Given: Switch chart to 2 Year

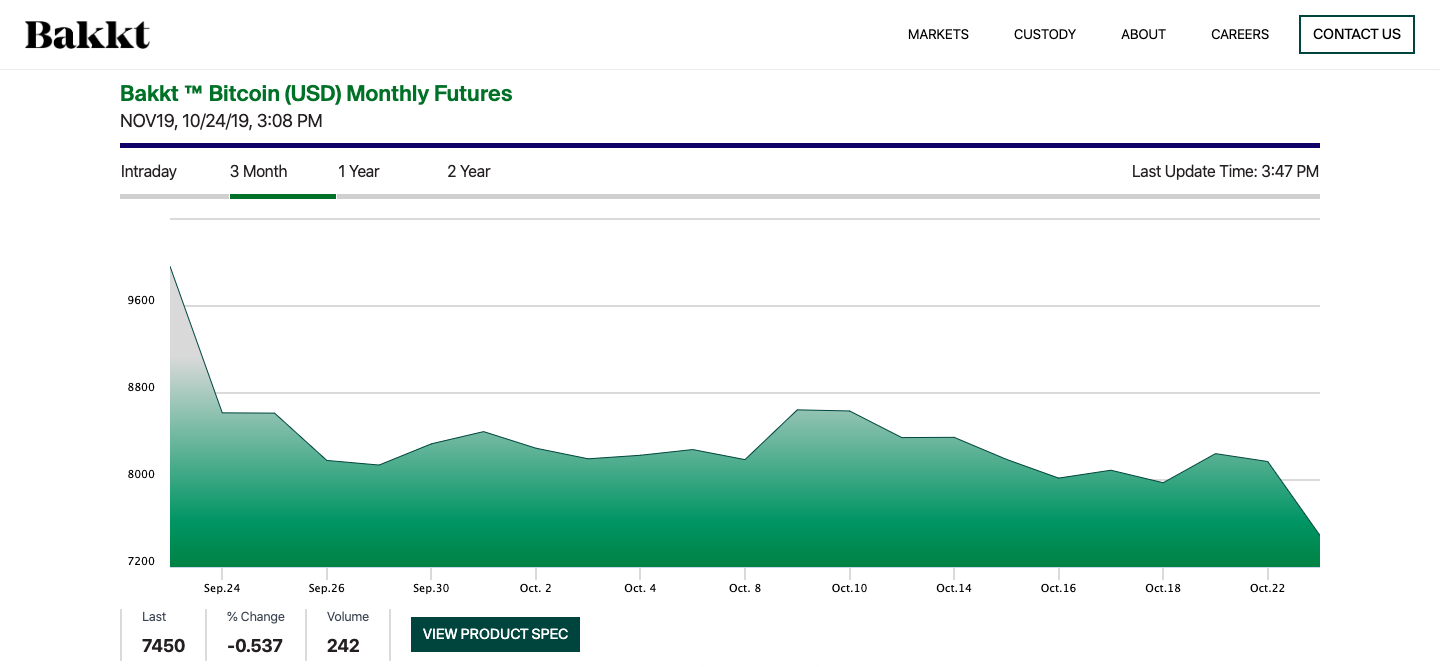Looking at the screenshot, I should [469, 171].
